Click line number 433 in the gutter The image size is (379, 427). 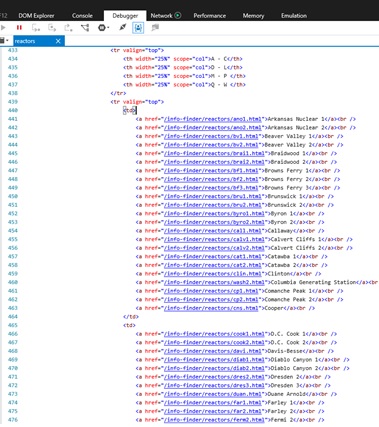click(x=13, y=50)
